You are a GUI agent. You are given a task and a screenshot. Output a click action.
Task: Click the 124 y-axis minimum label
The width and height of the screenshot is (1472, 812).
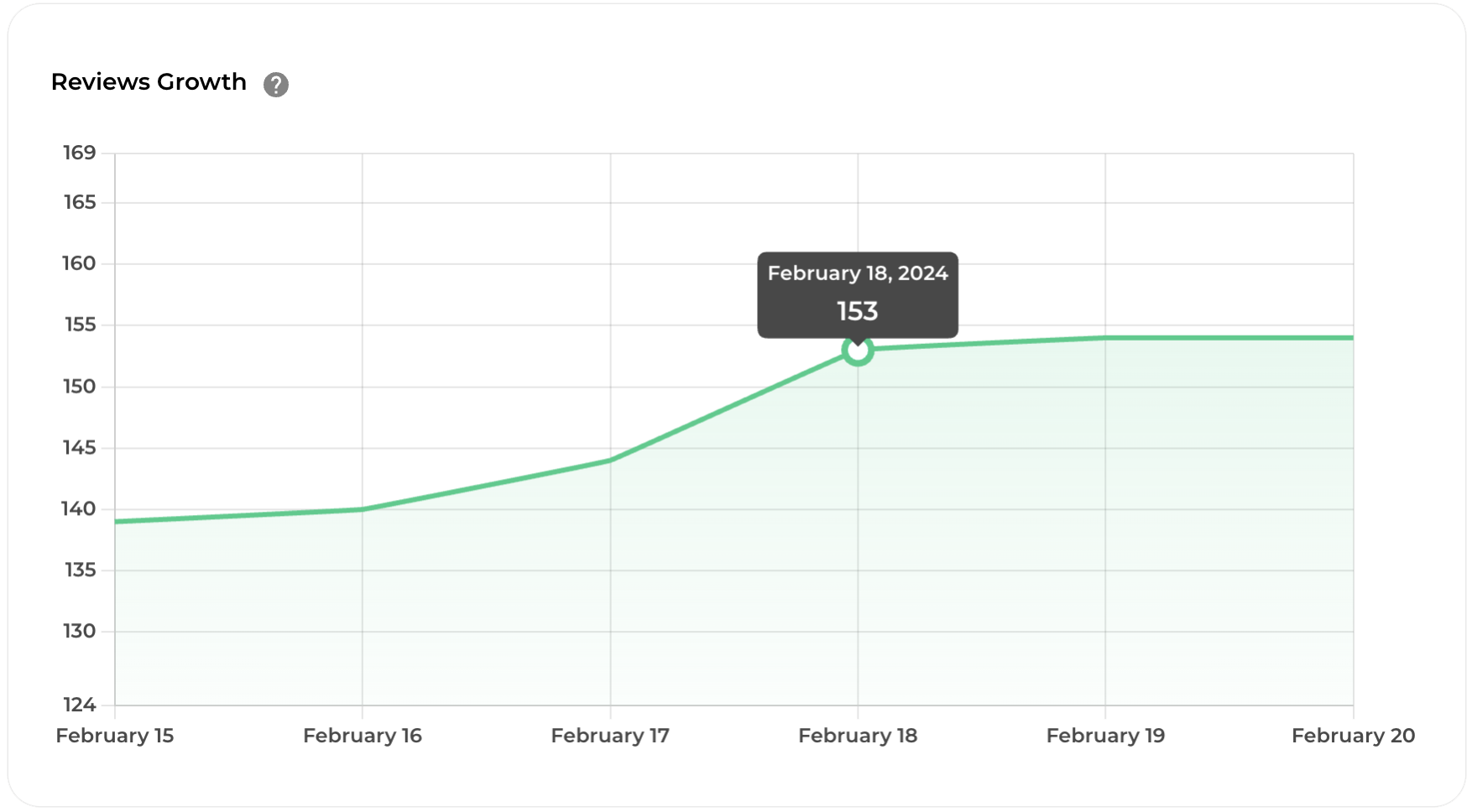point(80,705)
